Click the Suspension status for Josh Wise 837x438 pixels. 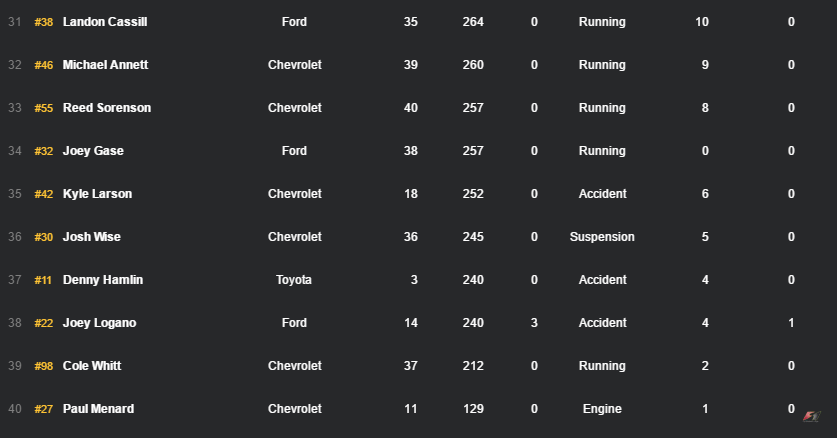pos(602,237)
